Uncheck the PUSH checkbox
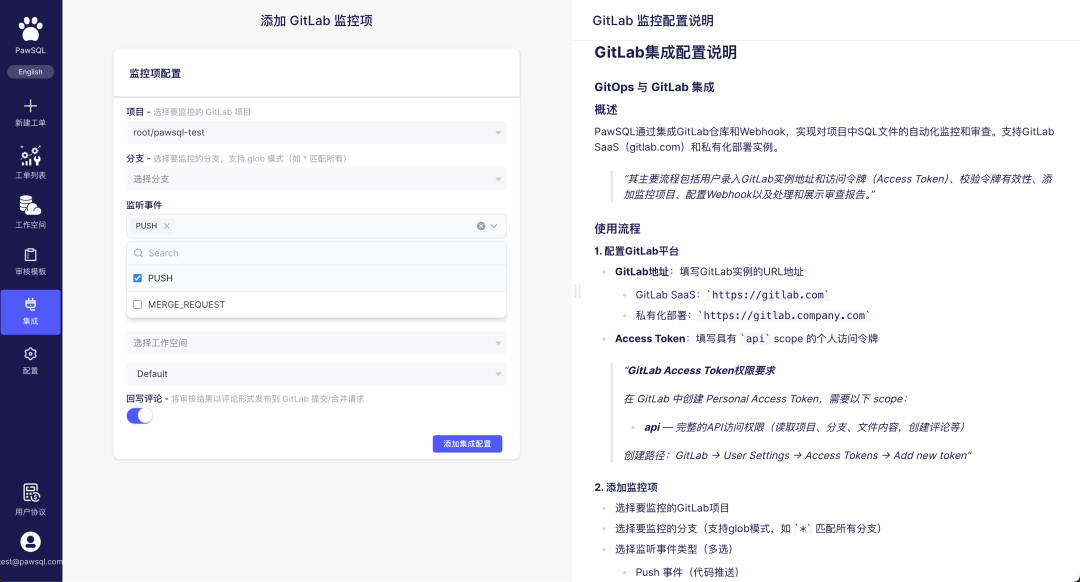 pos(138,278)
